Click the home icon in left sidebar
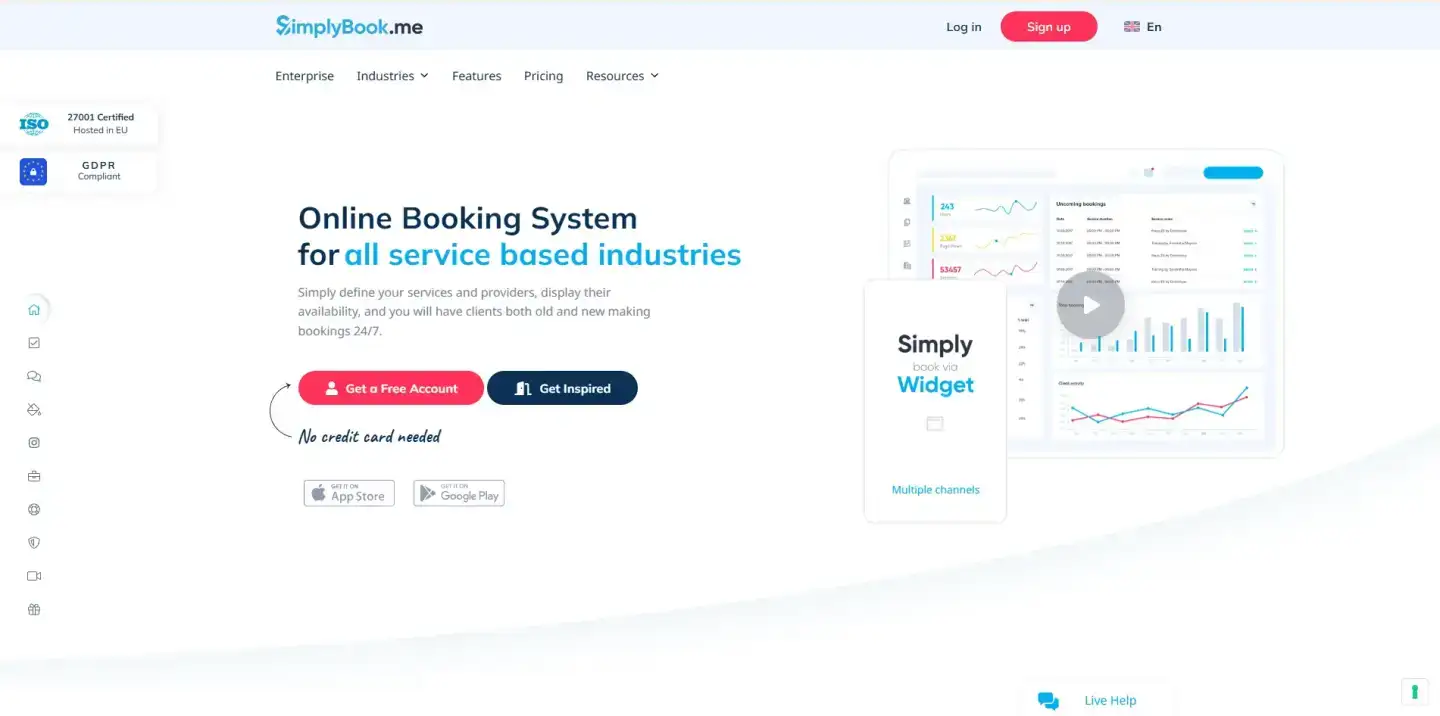1440x716 pixels. pos(34,310)
